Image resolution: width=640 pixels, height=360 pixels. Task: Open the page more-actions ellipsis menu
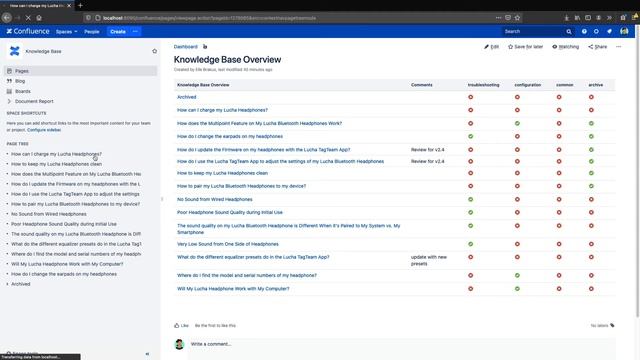(x=618, y=47)
